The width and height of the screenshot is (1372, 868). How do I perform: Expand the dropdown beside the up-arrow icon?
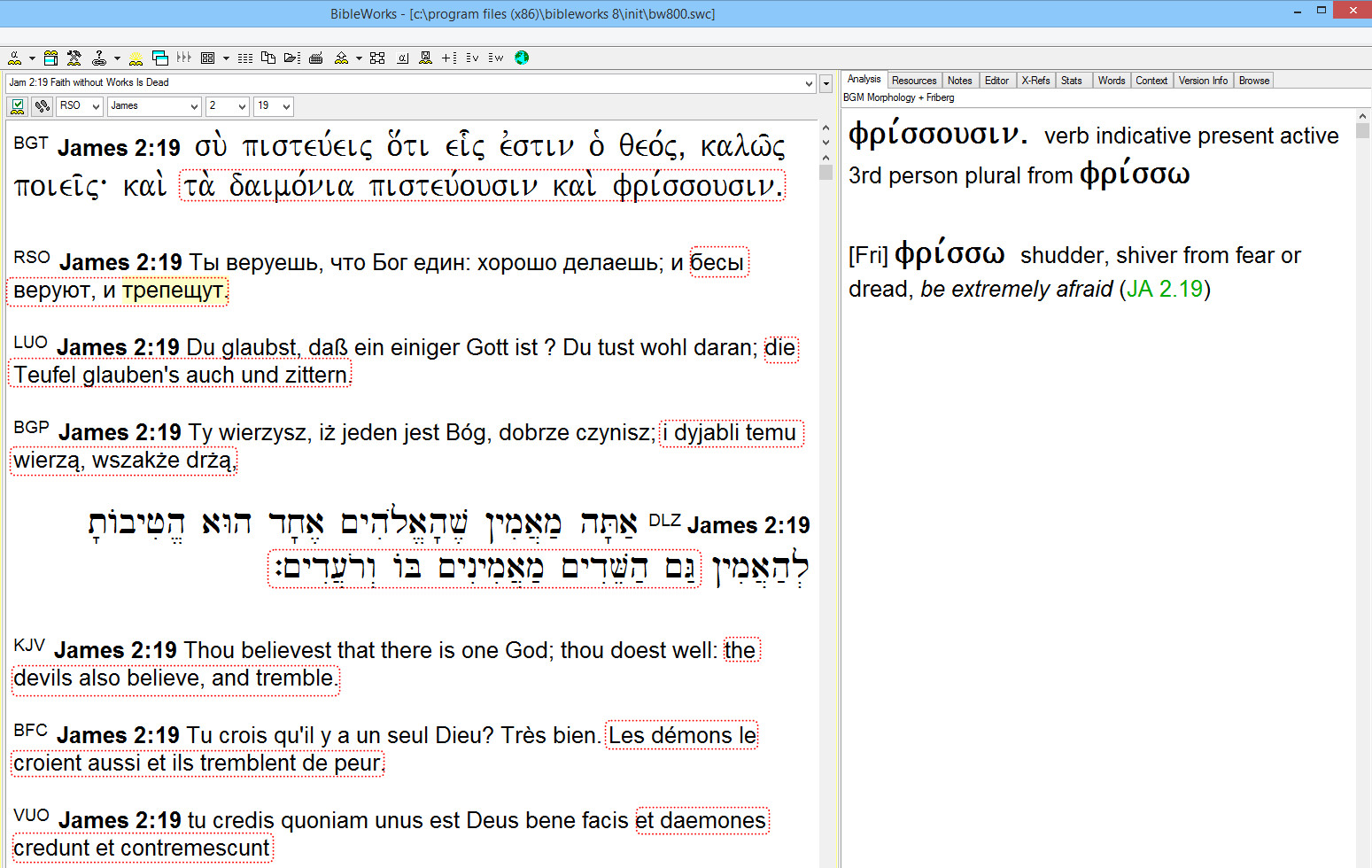[359, 58]
